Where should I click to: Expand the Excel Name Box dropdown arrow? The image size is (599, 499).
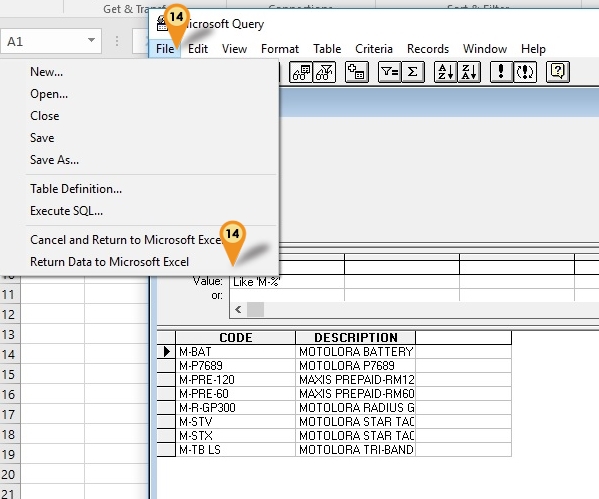point(91,40)
